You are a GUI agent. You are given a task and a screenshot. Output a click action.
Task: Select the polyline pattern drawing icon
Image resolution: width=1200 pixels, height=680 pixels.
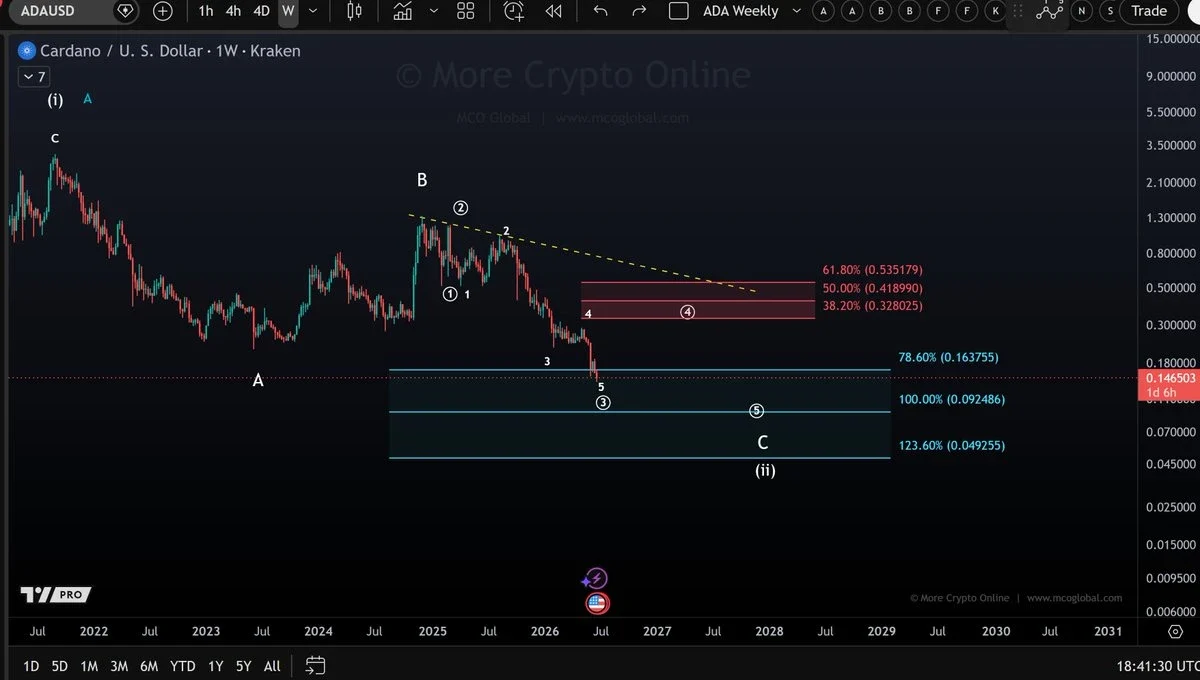coord(1049,11)
